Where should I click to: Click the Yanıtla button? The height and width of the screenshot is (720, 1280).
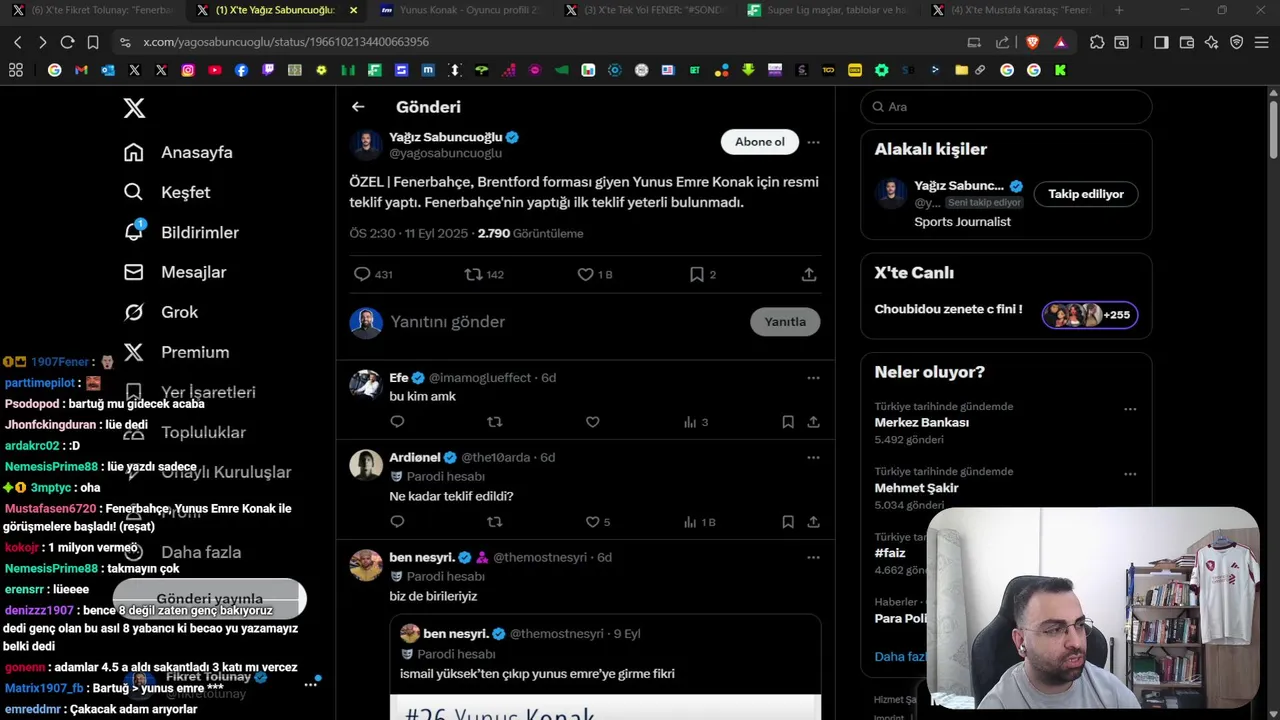tap(785, 322)
